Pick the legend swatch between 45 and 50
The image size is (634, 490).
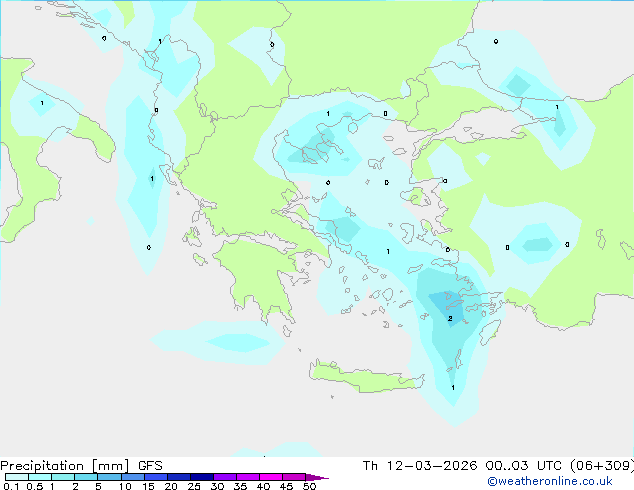click(294, 477)
